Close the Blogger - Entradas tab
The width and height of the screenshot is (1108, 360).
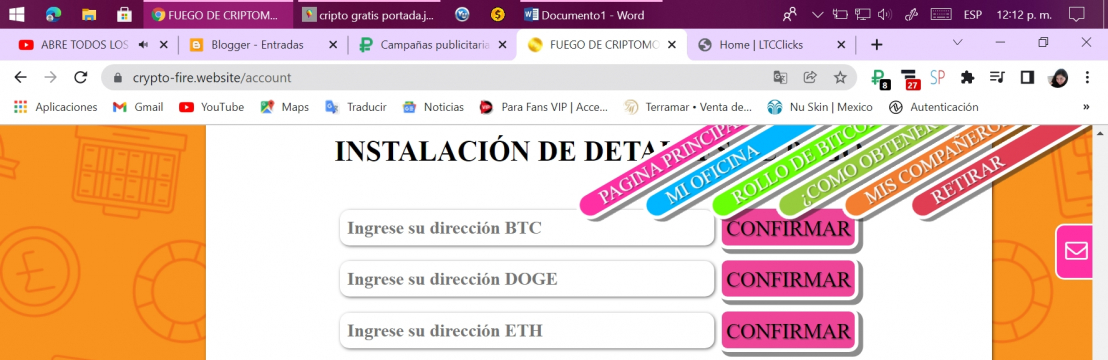333,45
